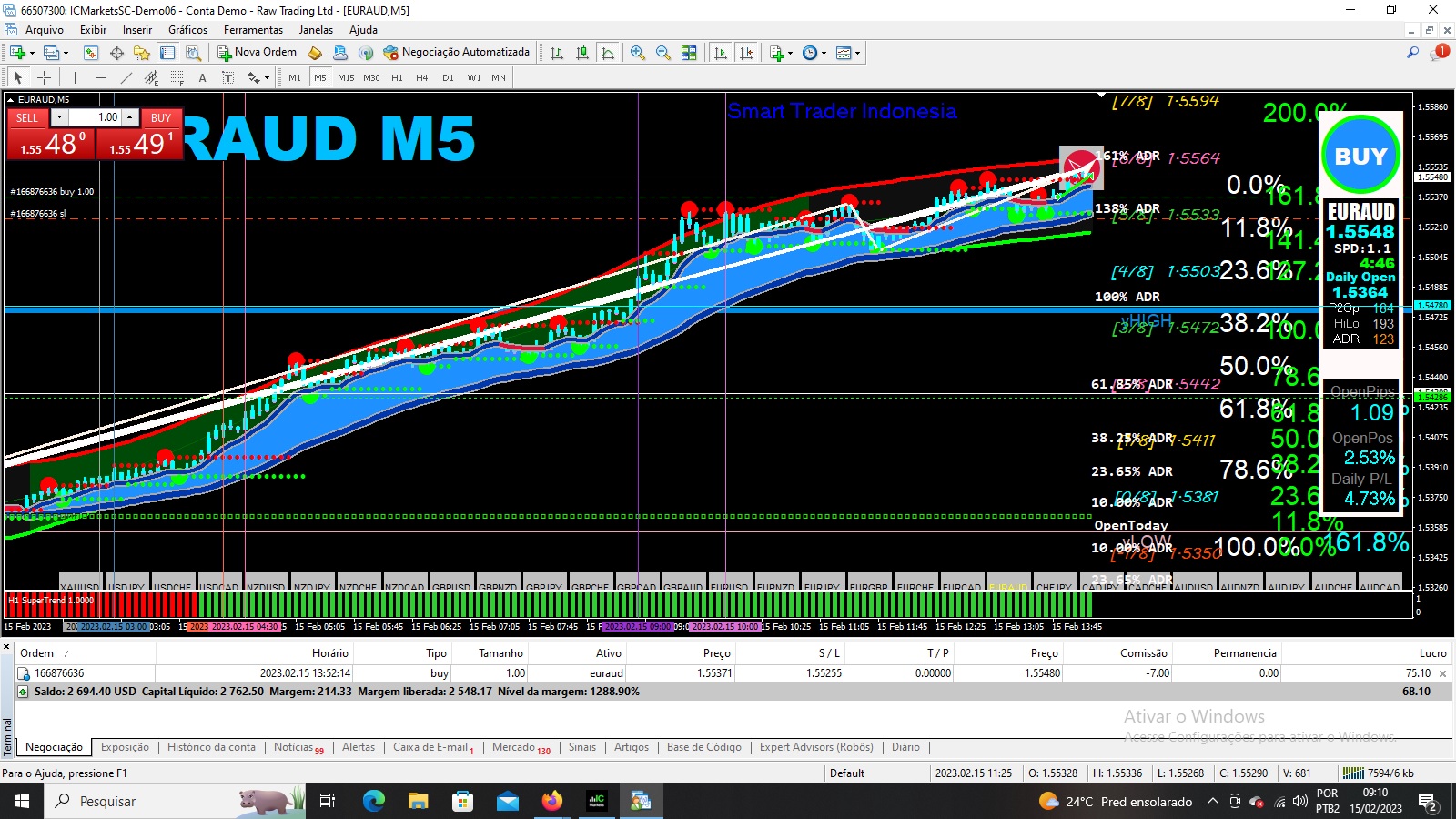The width and height of the screenshot is (1456, 819).
Task: Open the search magnifier in toolbar
Action: pos(1412,53)
